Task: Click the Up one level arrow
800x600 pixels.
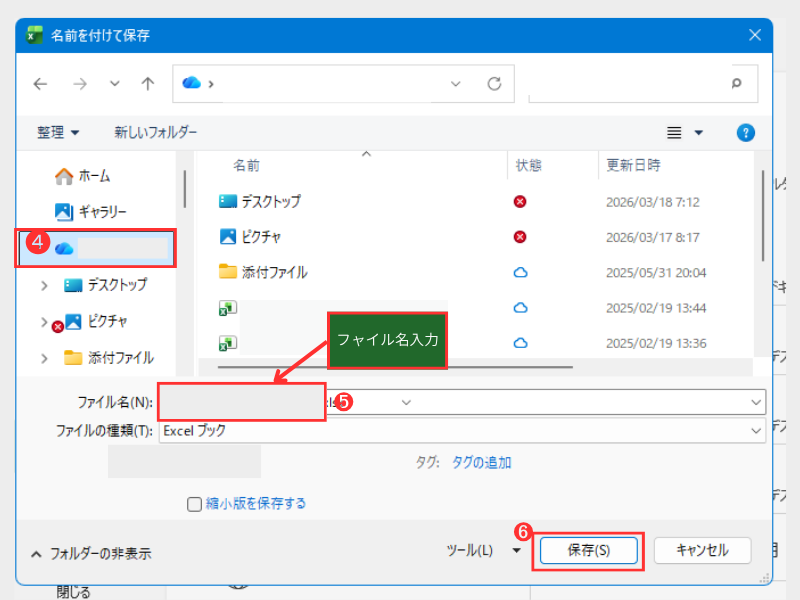Action: (x=147, y=84)
